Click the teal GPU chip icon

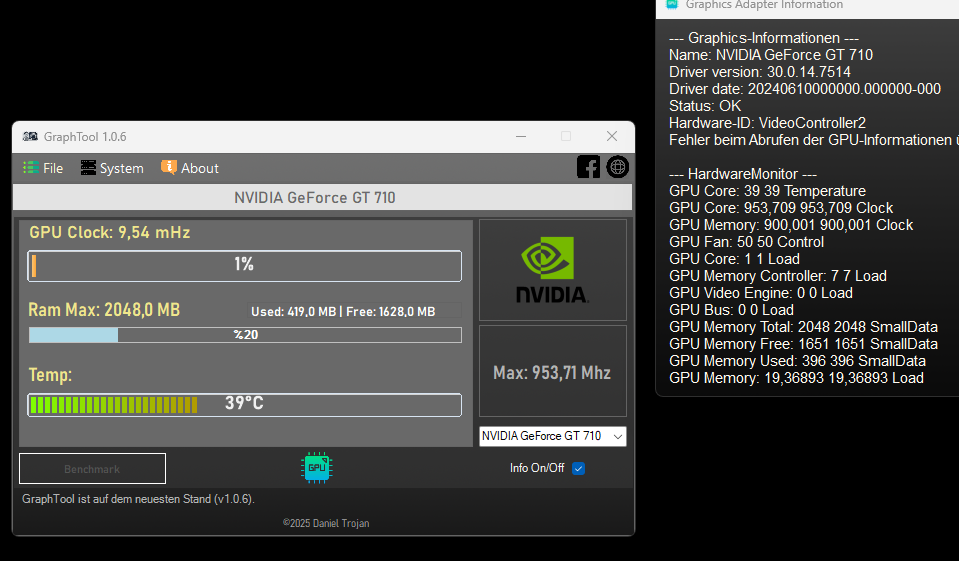coord(317,467)
